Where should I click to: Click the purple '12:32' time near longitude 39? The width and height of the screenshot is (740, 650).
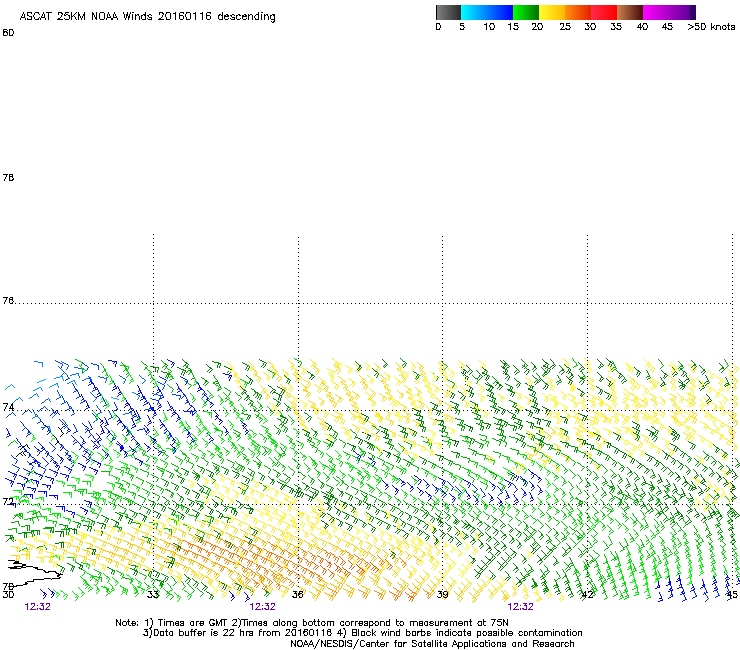click(521, 607)
